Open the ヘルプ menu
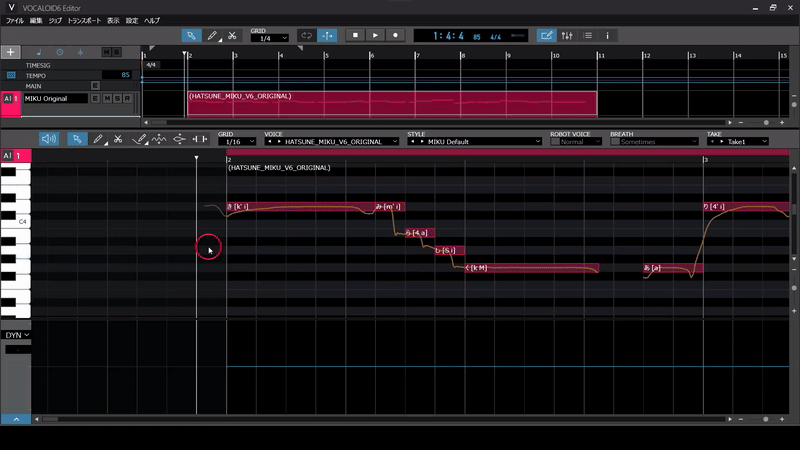800x450 pixels. coord(152,21)
